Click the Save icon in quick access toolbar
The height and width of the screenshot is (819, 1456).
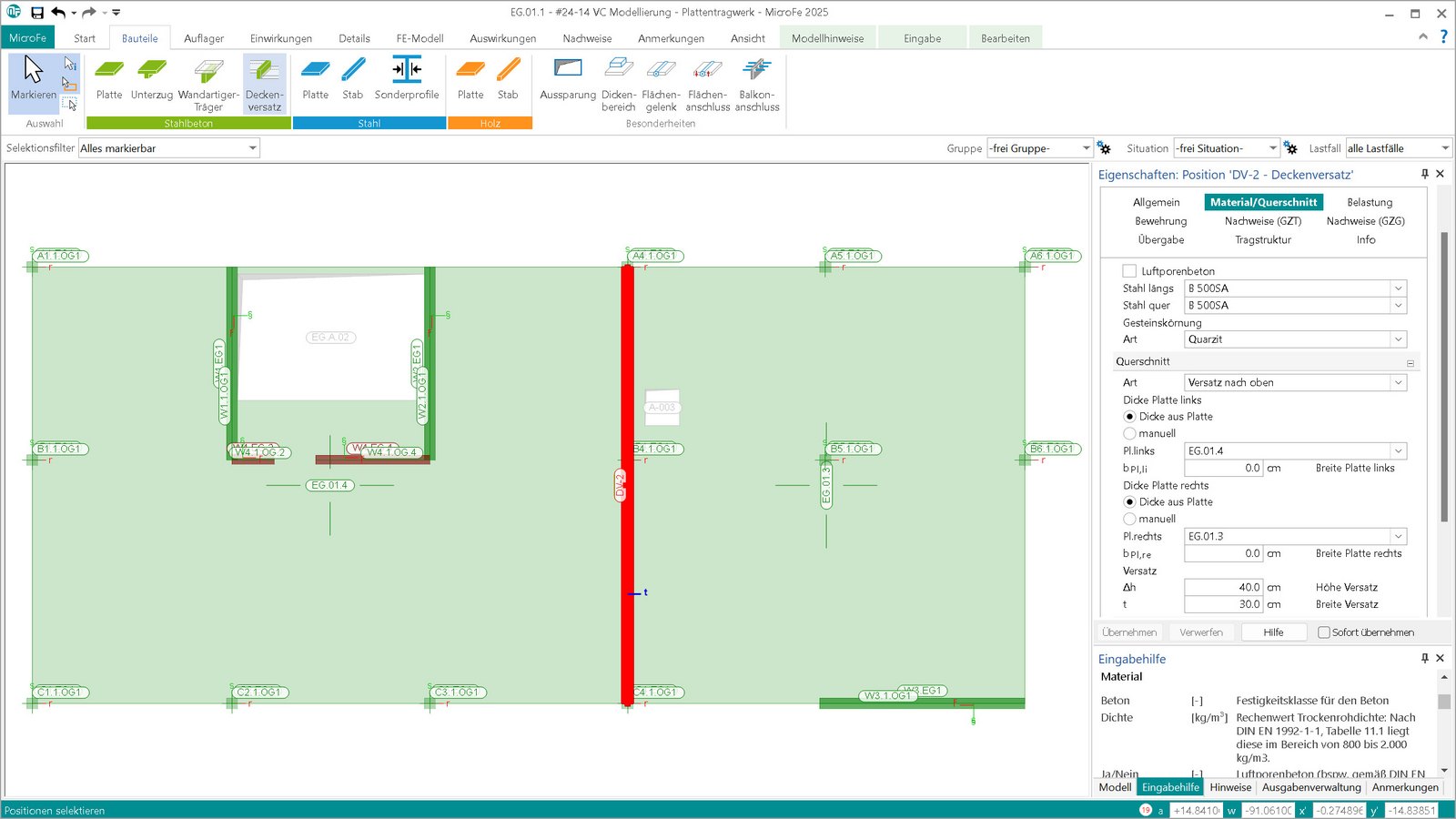(x=35, y=12)
